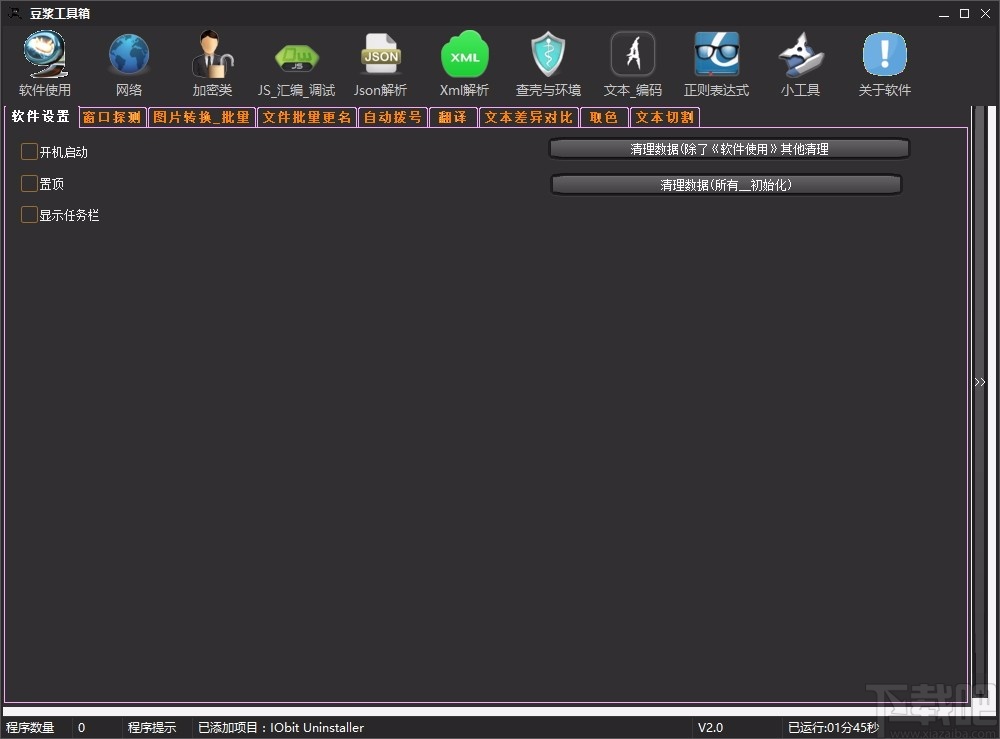Open the 文本切割 tab
This screenshot has width=1000, height=739.
click(665, 117)
